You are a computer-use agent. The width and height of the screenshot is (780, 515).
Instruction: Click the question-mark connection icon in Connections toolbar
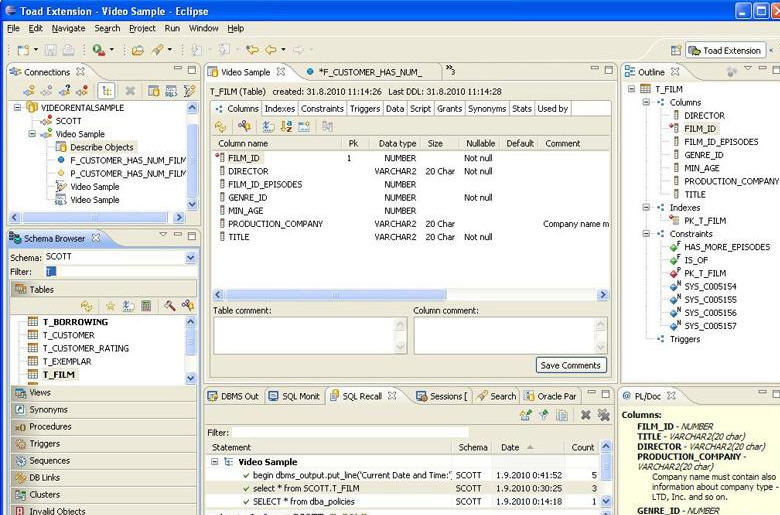(65, 91)
